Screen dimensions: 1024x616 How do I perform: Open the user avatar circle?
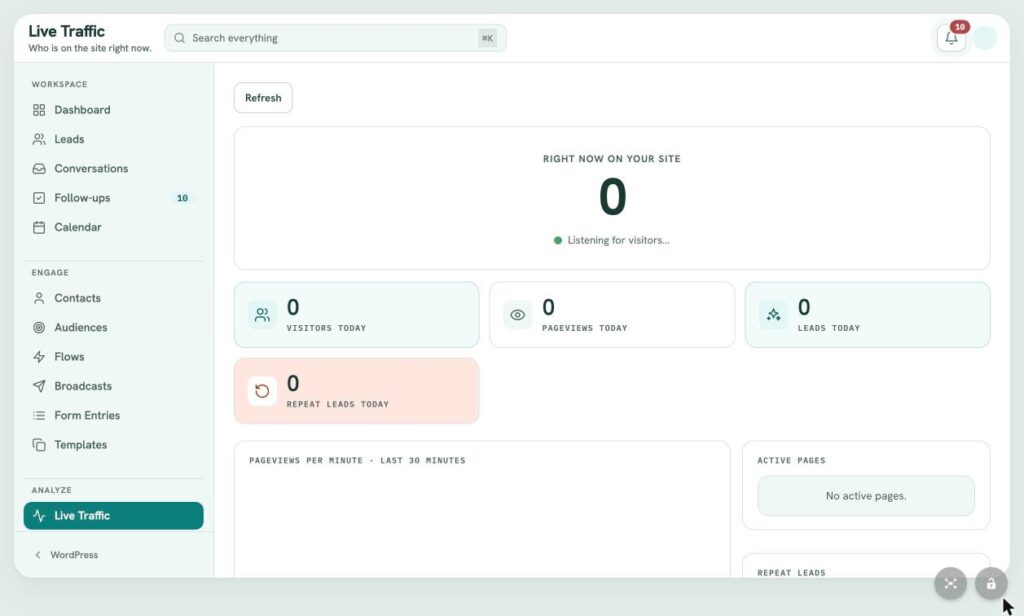point(984,38)
